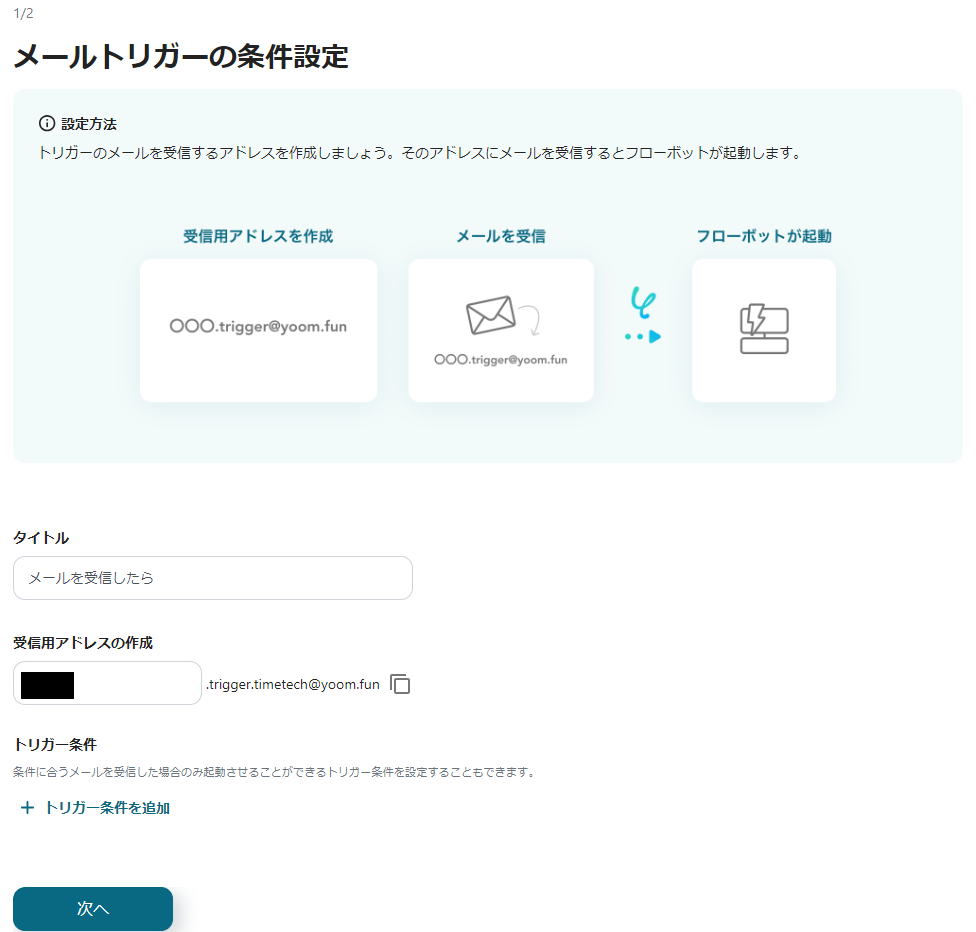Click the flowbot lightning icon card
Image resolution: width=976 pixels, height=932 pixels.
coord(764,330)
